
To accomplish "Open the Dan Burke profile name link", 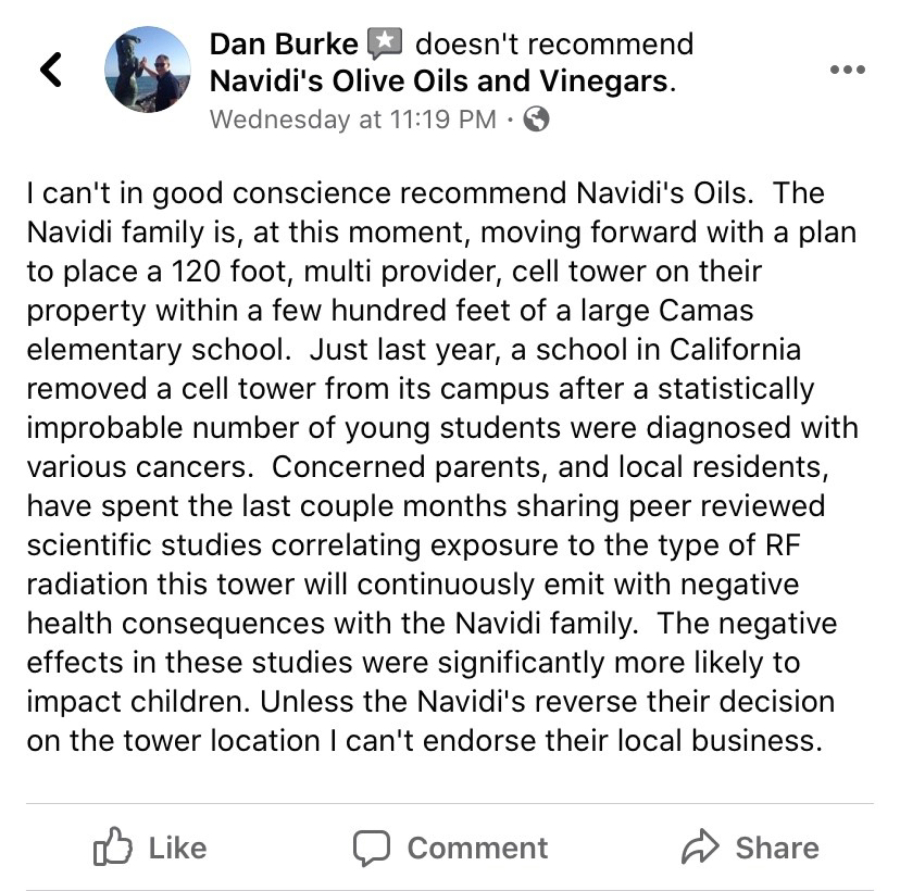I will (x=283, y=45).
